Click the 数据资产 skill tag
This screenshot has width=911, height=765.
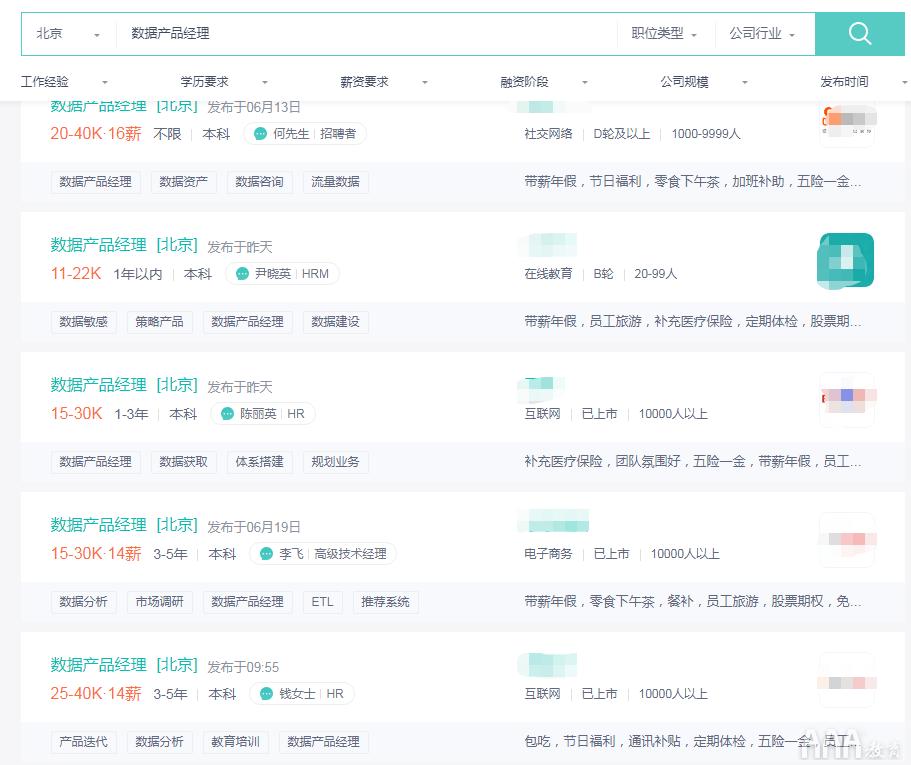[x=184, y=181]
